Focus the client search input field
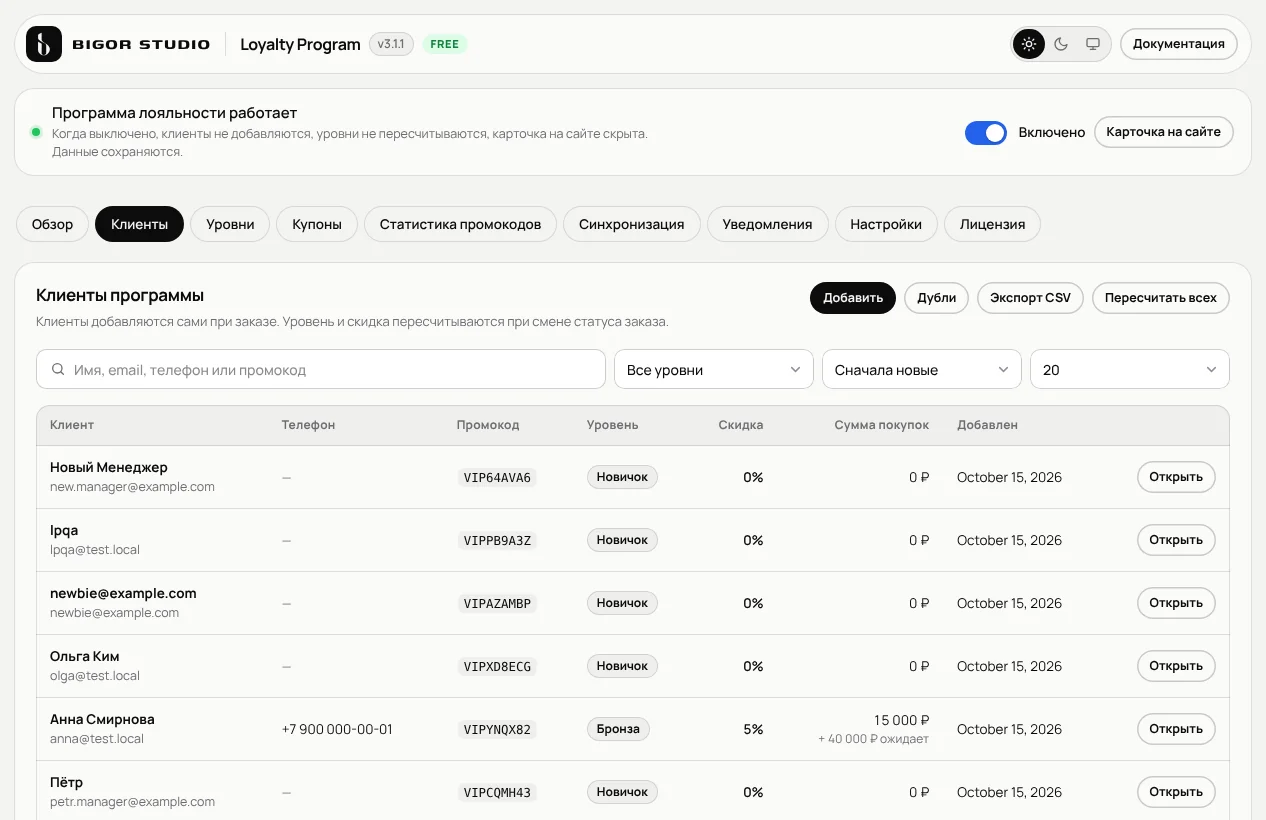The height and width of the screenshot is (820, 1266). [321, 369]
